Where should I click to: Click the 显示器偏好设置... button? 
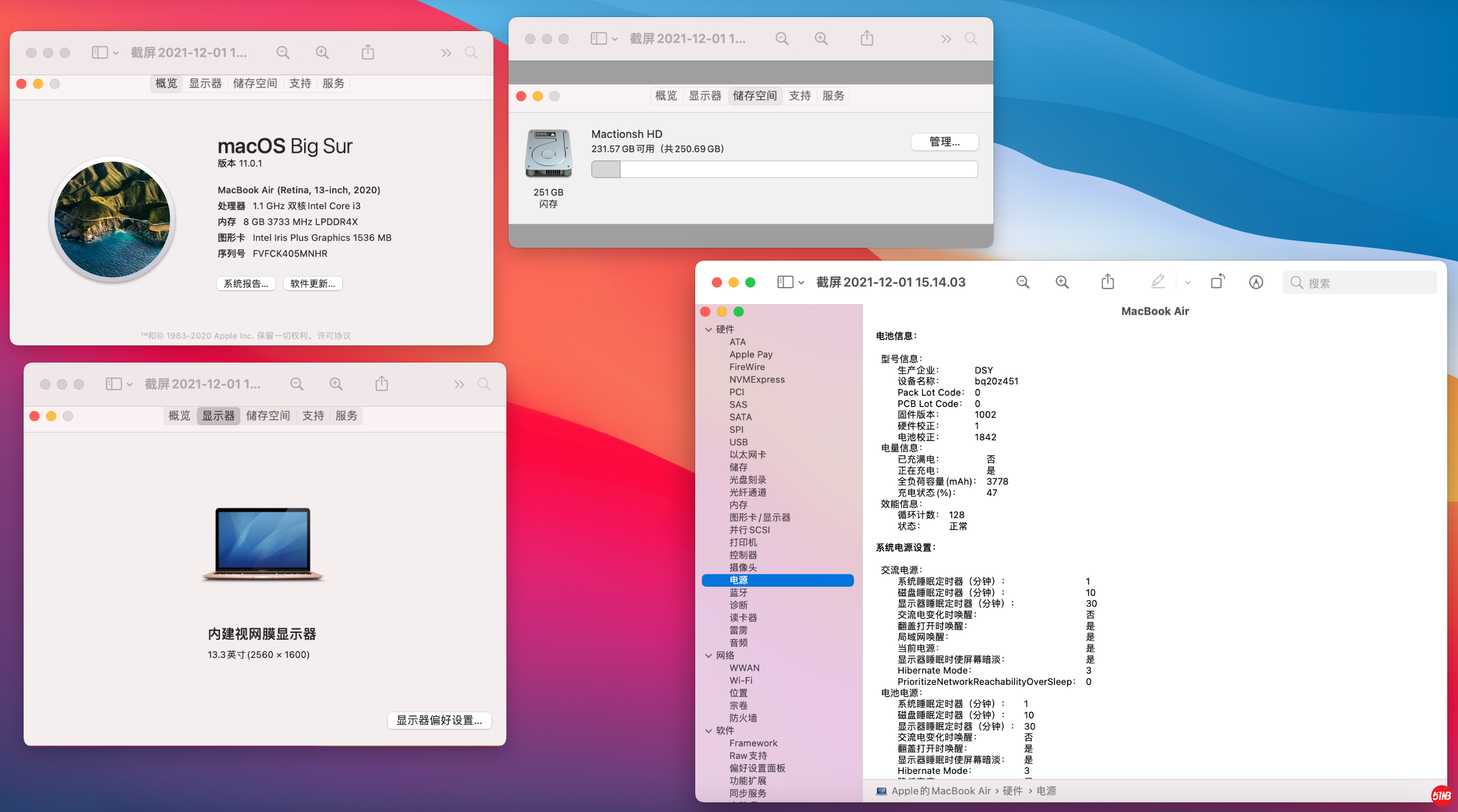pyautogui.click(x=439, y=720)
